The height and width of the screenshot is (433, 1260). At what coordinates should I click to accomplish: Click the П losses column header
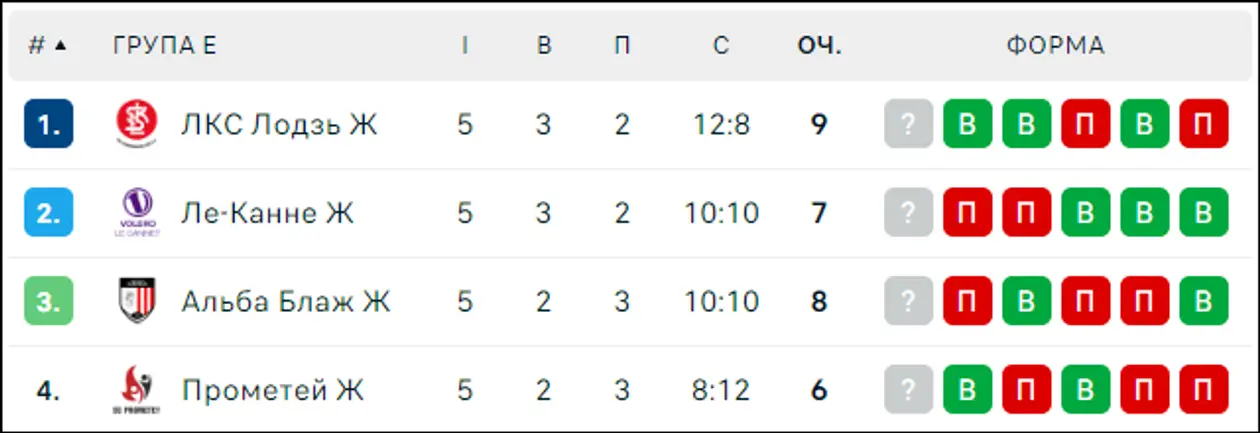coord(622,46)
